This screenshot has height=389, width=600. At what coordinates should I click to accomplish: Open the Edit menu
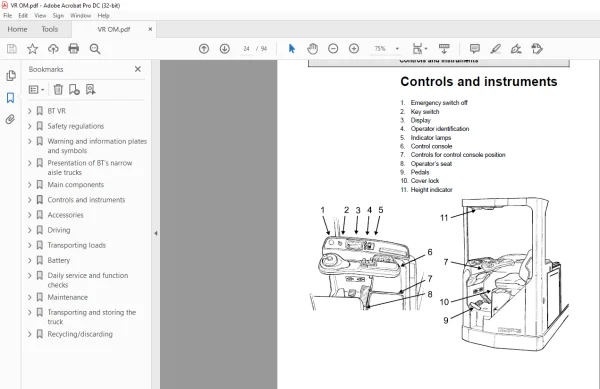pyautogui.click(x=23, y=16)
